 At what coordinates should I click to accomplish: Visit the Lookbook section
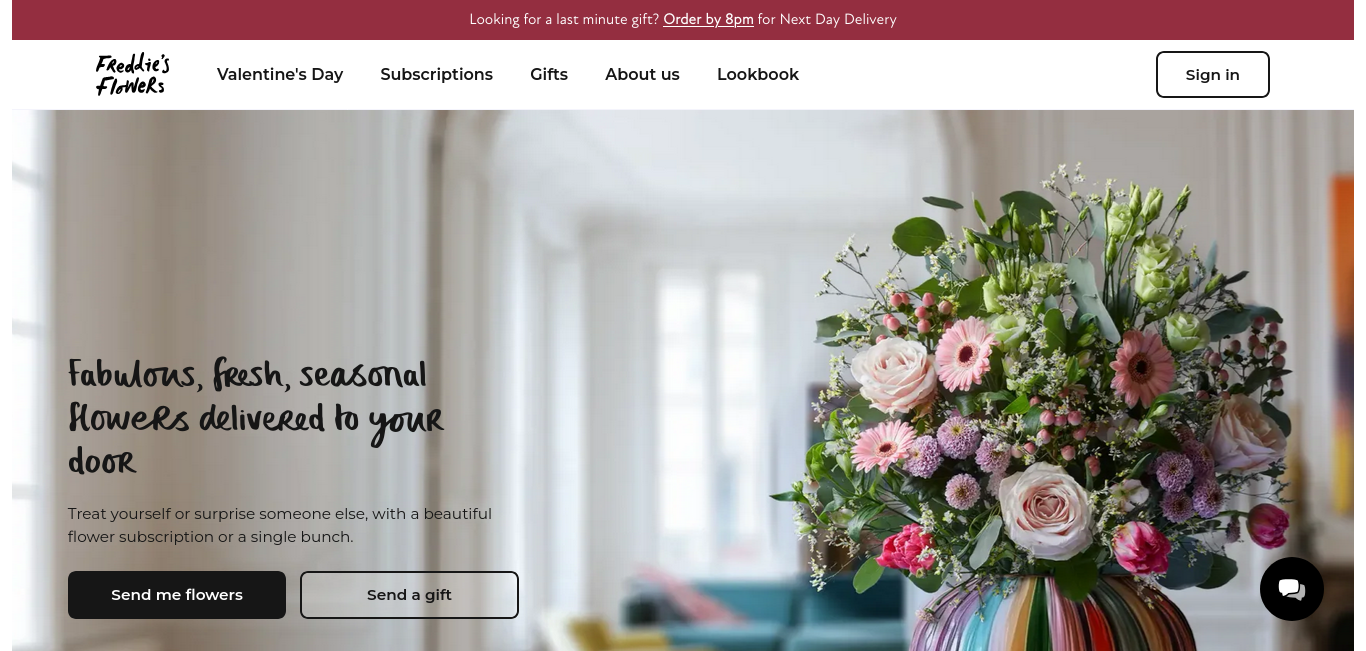point(758,74)
